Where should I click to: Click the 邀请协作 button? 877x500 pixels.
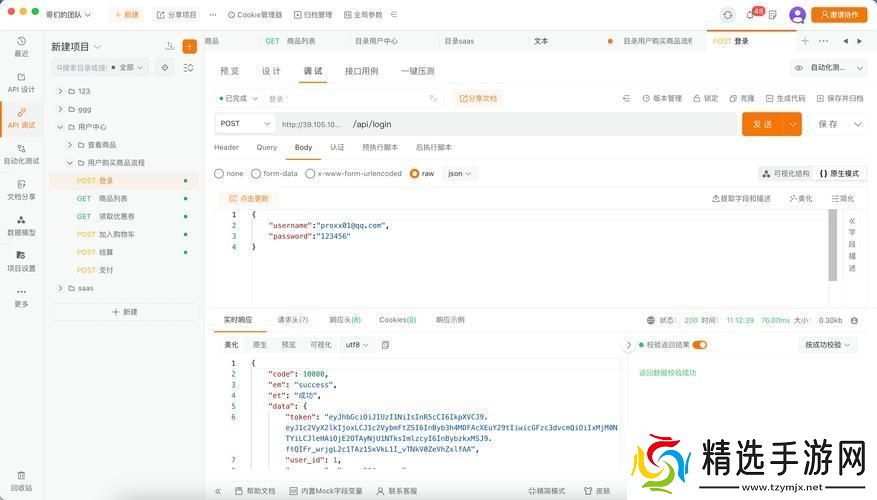pos(839,15)
